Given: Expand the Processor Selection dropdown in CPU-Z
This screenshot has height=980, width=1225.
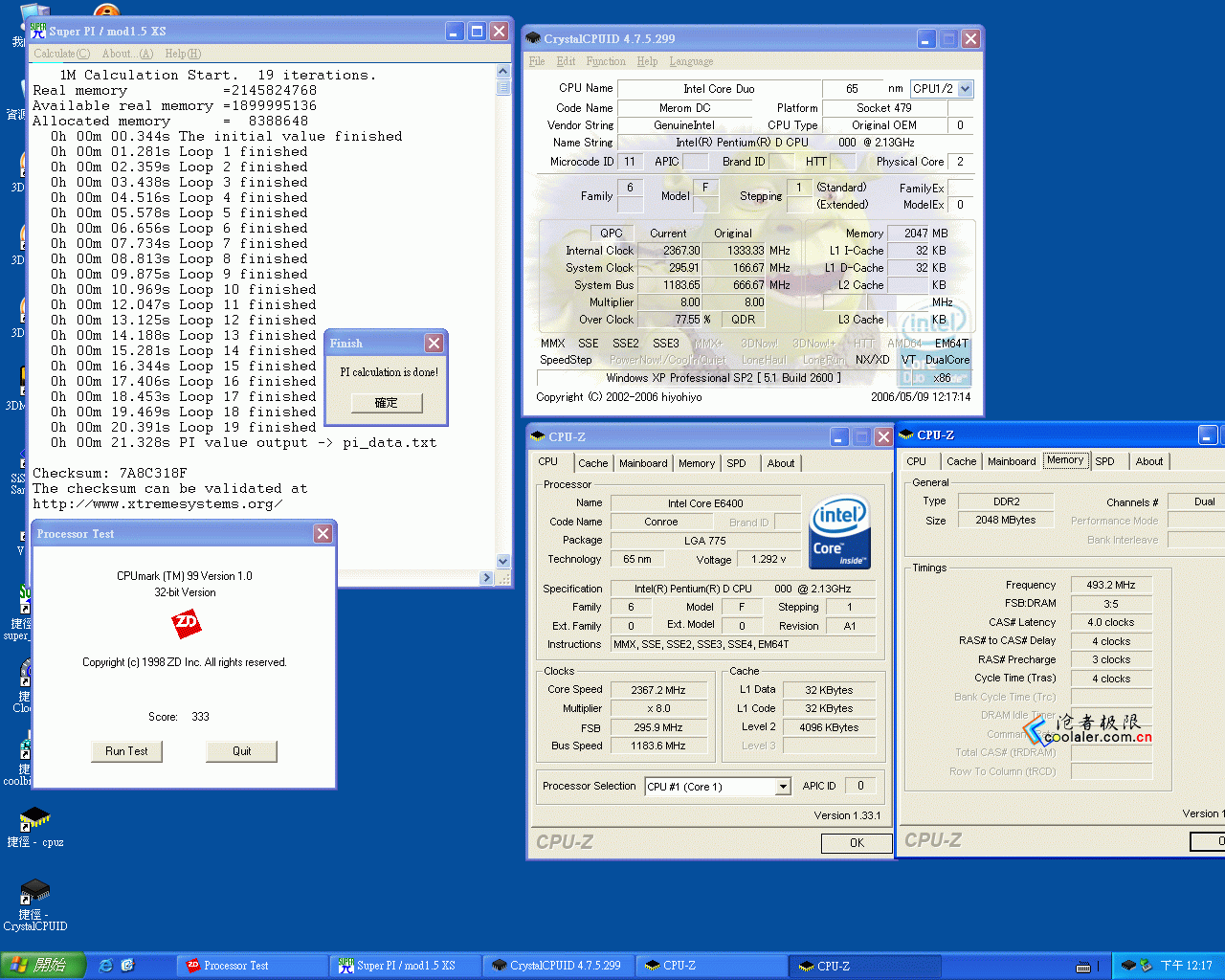Looking at the screenshot, I should tap(783, 787).
